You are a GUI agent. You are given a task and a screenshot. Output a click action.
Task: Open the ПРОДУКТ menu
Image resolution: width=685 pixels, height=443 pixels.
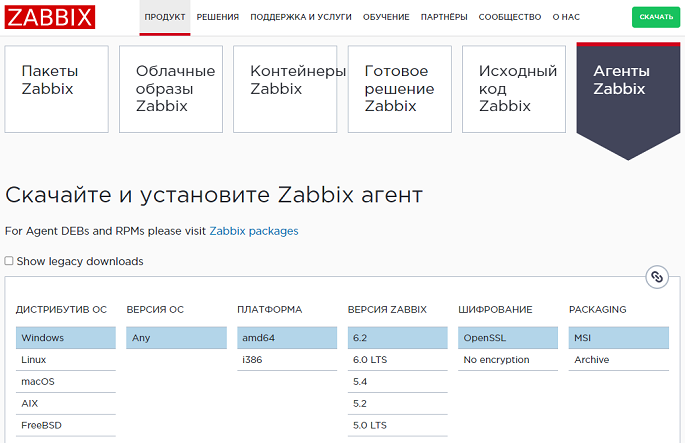(x=165, y=17)
